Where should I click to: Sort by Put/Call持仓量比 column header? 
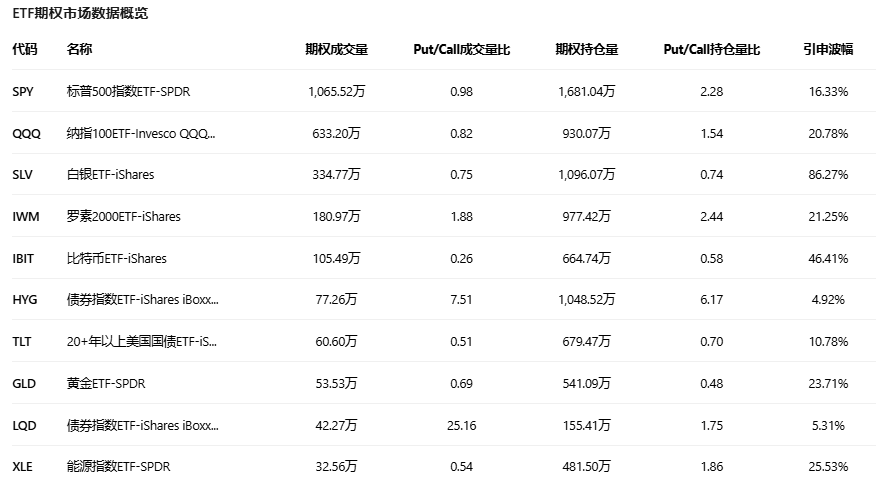711,49
